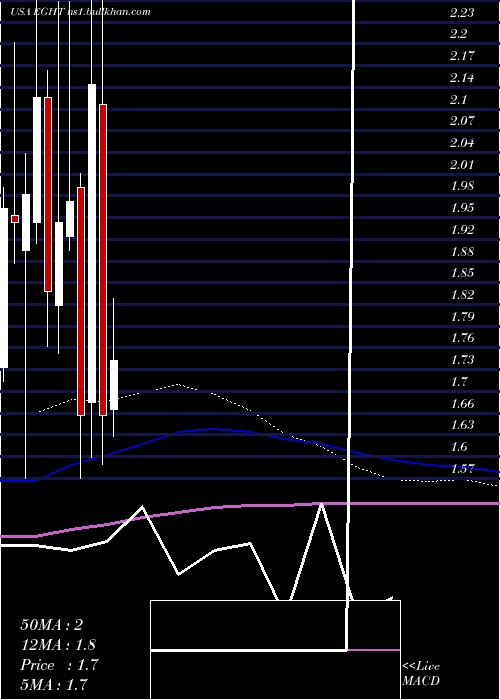Viewport: 500px width, 700px height.
Task: Select the 1.85 price axis label
Action: 462,273
